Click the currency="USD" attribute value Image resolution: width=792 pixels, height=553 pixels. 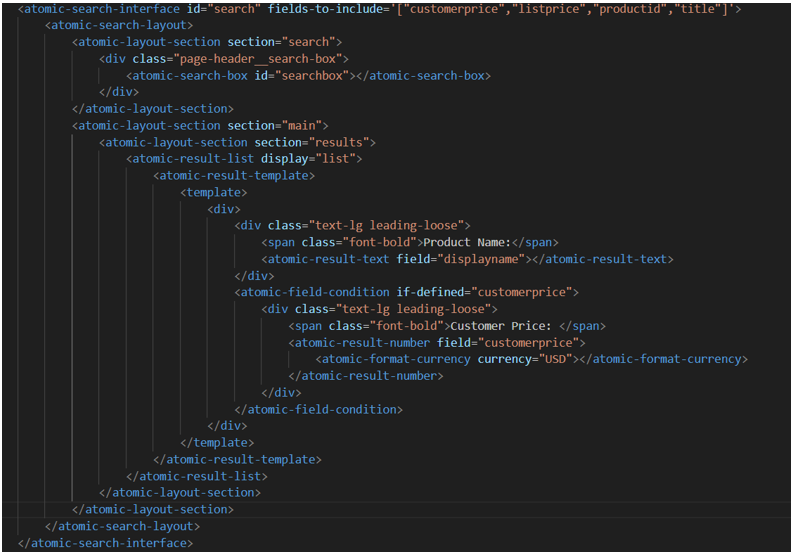pyautogui.click(x=555, y=359)
